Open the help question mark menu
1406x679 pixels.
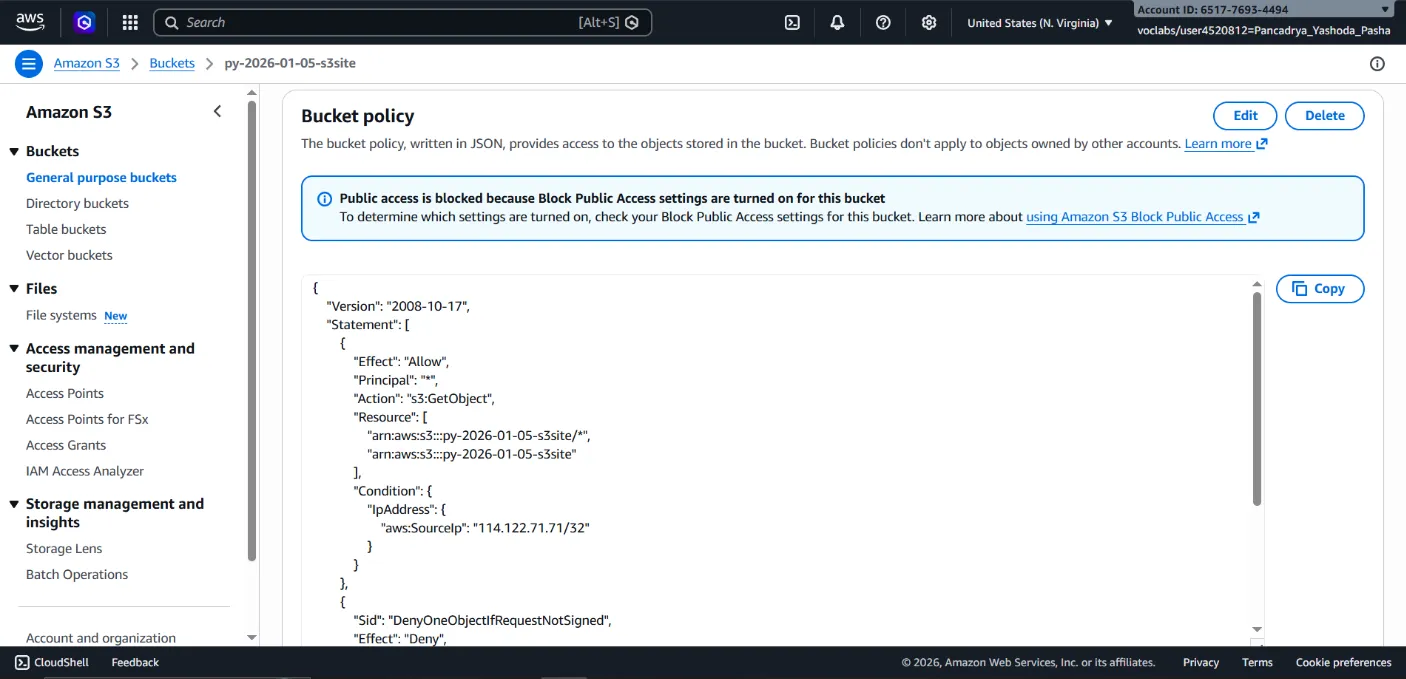coord(883,22)
